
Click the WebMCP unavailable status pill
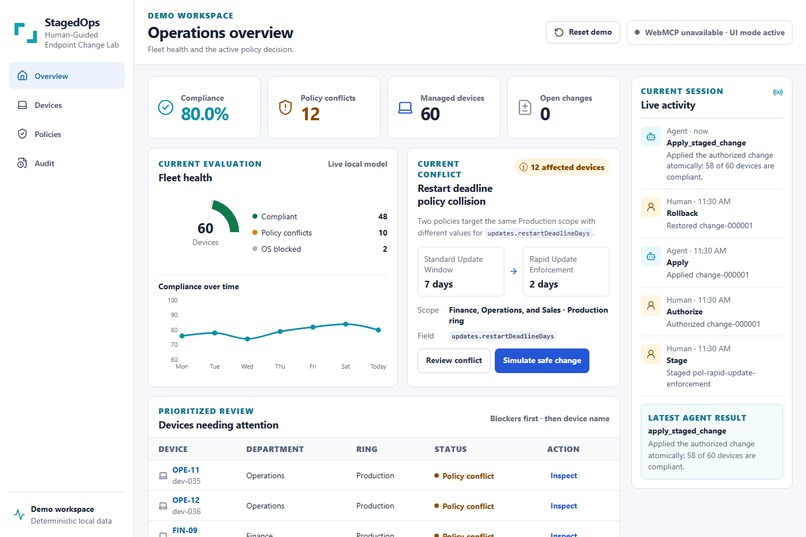(x=709, y=32)
